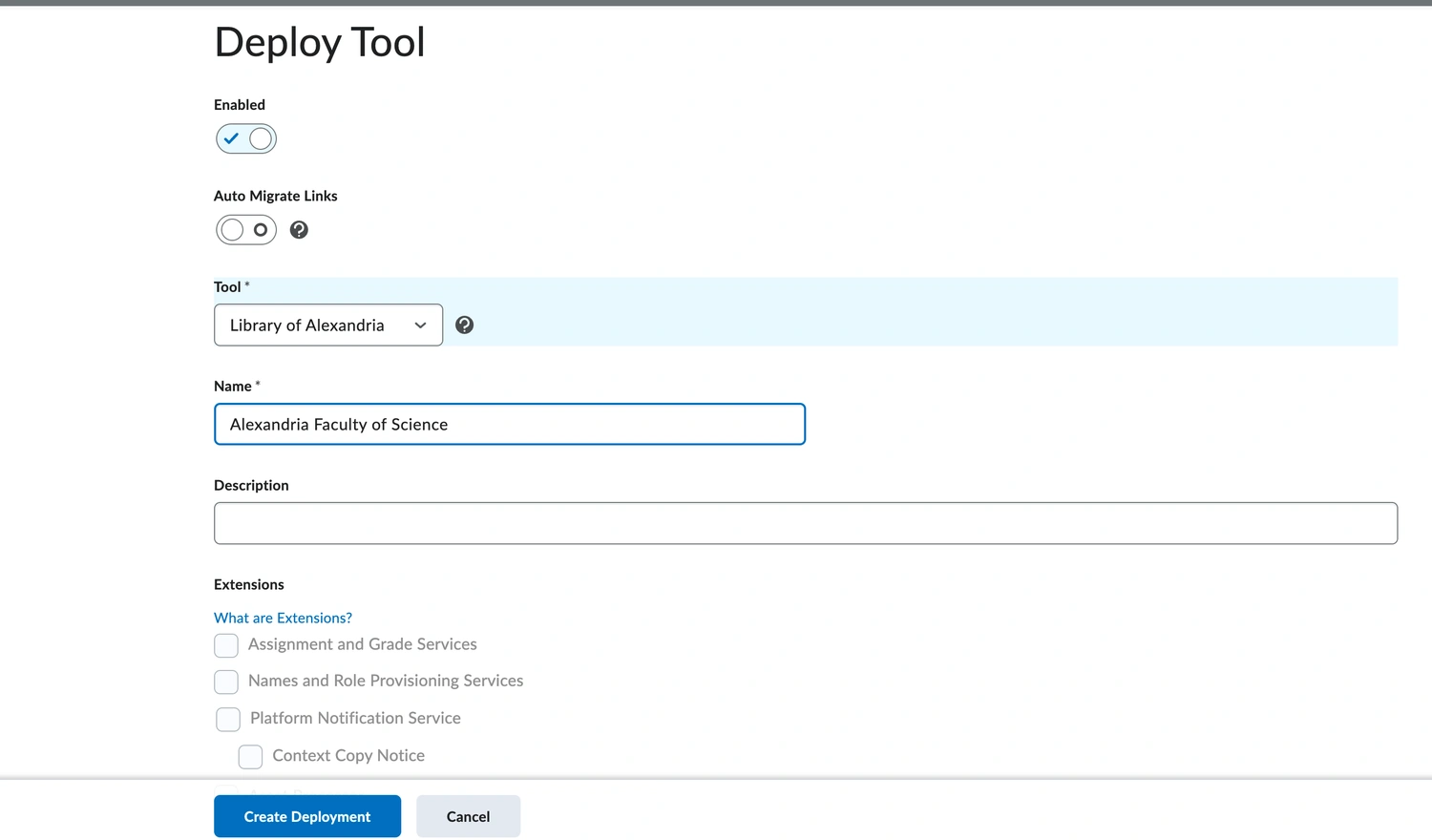Click Create Deployment button
Screen dimensions: 1432x840
(307, 817)
